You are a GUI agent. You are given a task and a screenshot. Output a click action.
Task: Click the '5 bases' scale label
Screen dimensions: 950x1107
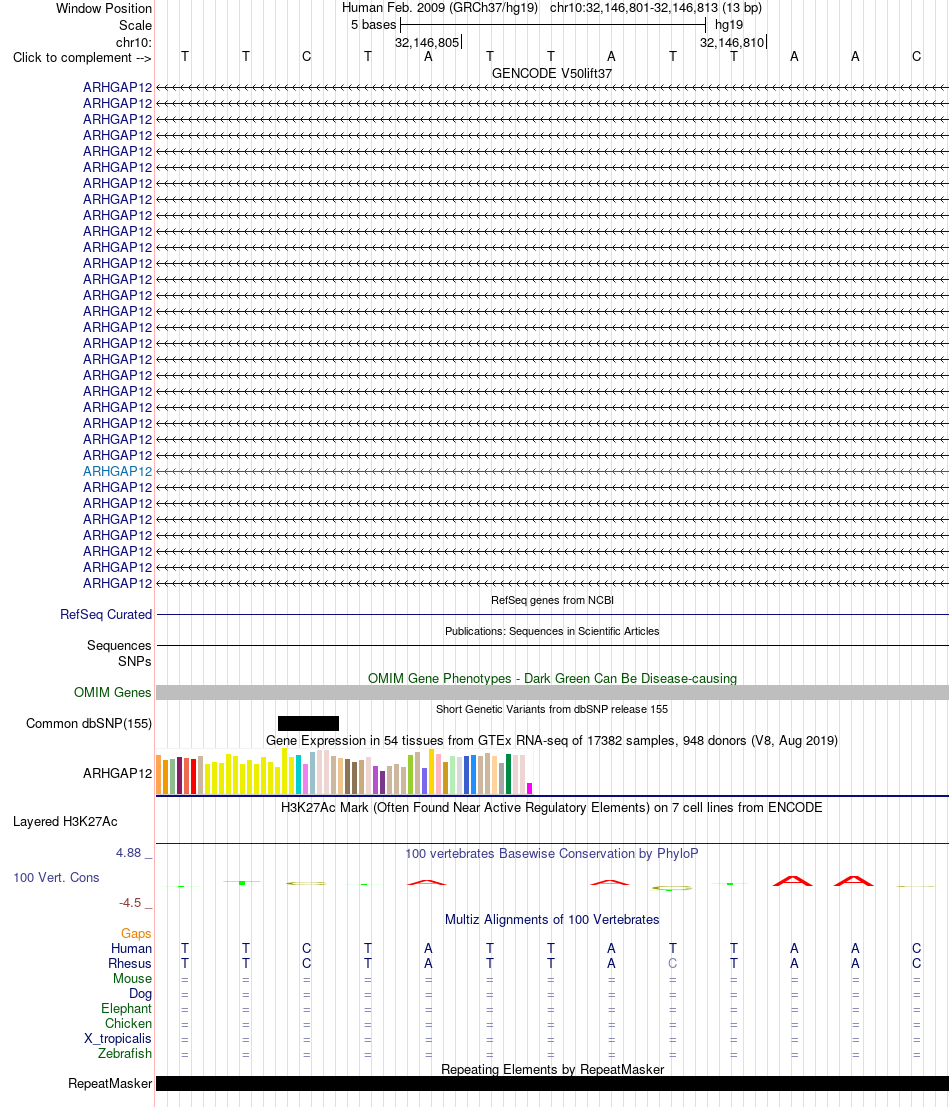(x=373, y=25)
